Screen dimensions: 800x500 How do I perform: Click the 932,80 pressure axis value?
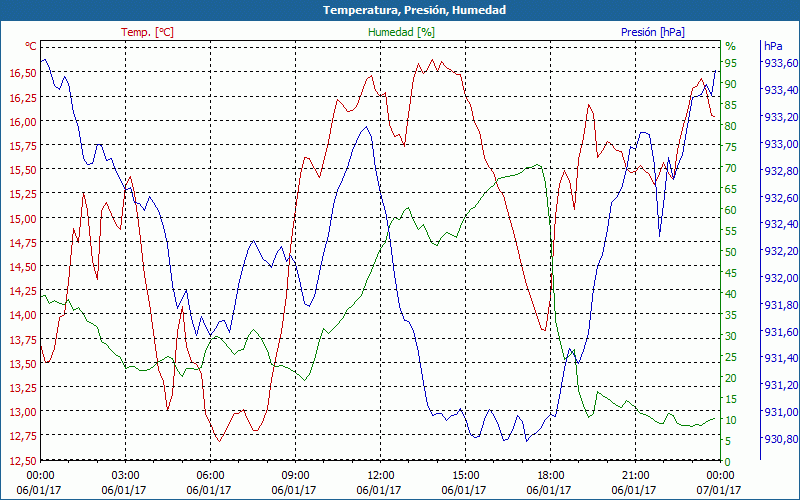tap(781, 171)
